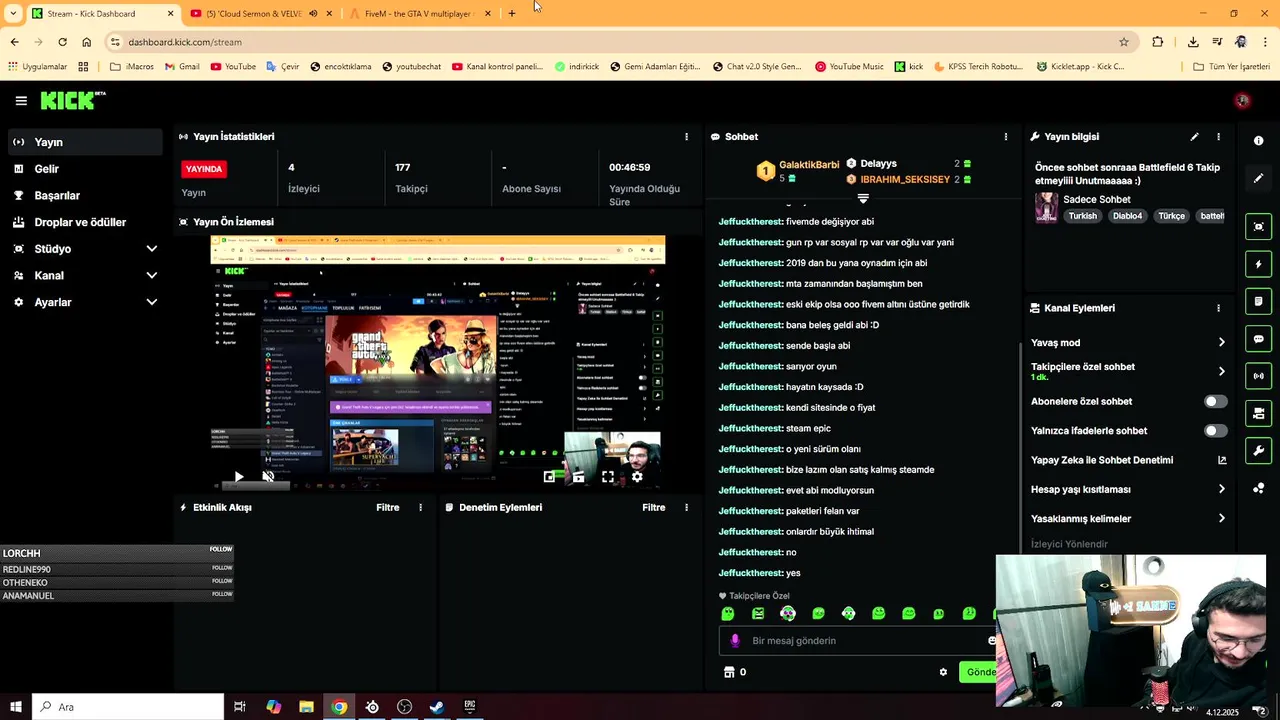Image resolution: width=1280 pixels, height=720 pixels.
Task: Open the hamburger menu beside the Kick logo
Action: pyautogui.click(x=21, y=101)
